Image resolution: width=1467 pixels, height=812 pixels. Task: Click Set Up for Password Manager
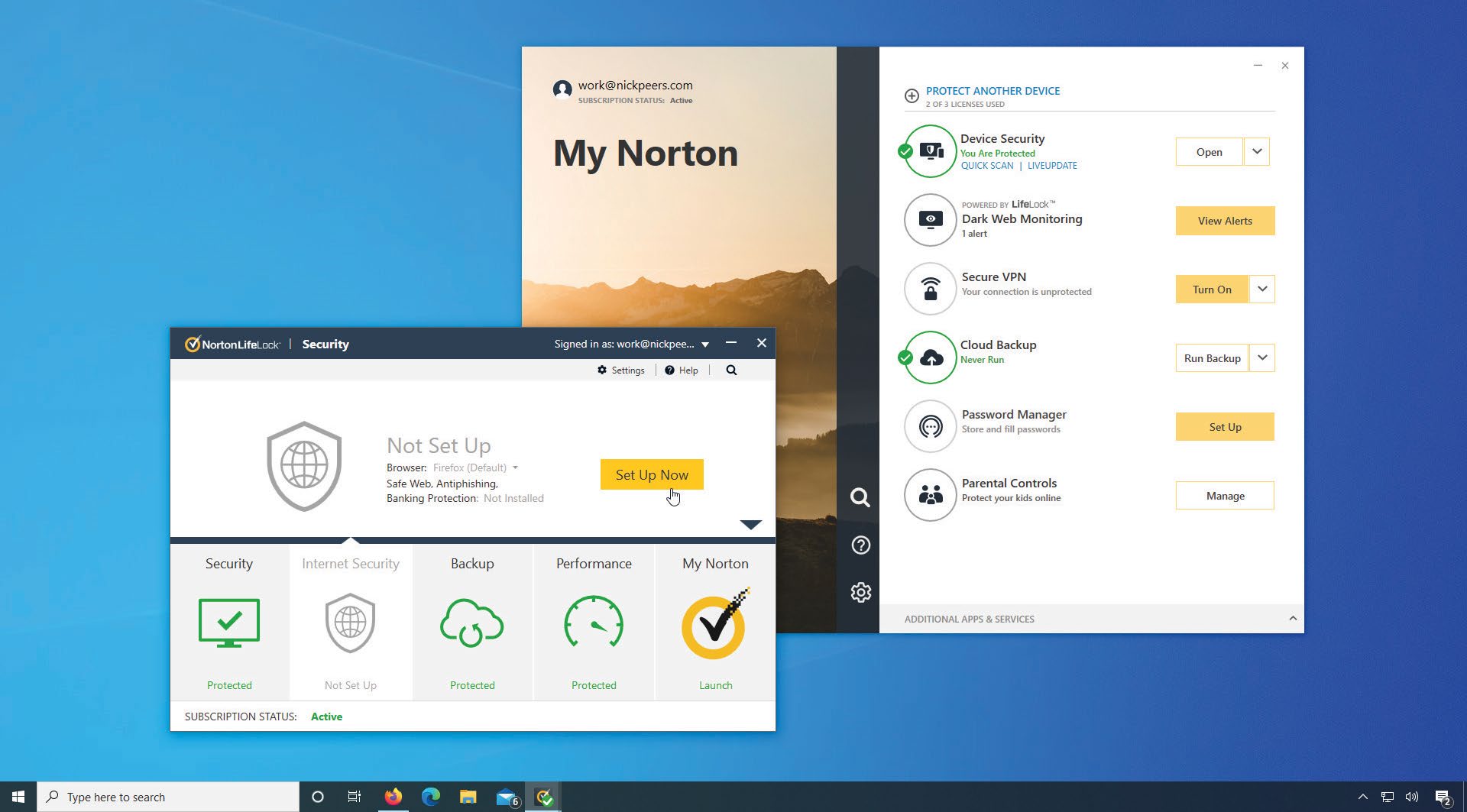click(x=1225, y=426)
